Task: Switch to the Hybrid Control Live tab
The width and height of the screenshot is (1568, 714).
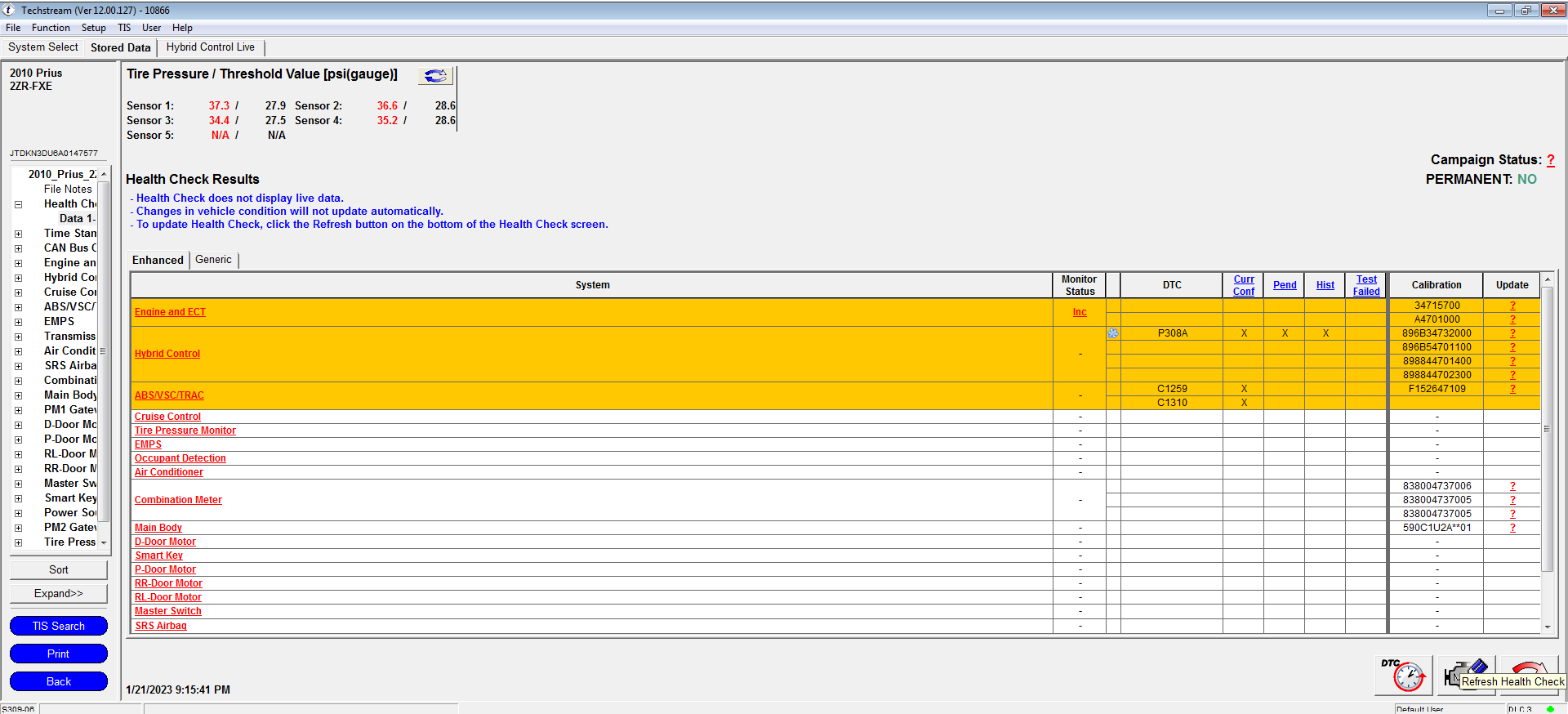Action: (x=211, y=47)
